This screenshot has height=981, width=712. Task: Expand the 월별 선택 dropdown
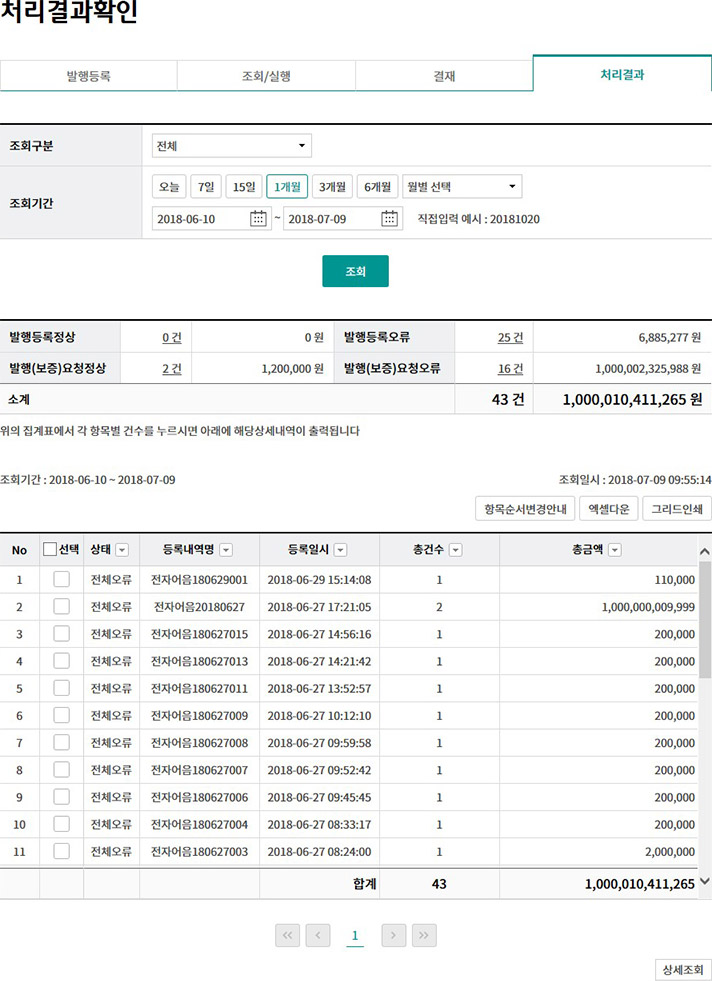(x=462, y=187)
